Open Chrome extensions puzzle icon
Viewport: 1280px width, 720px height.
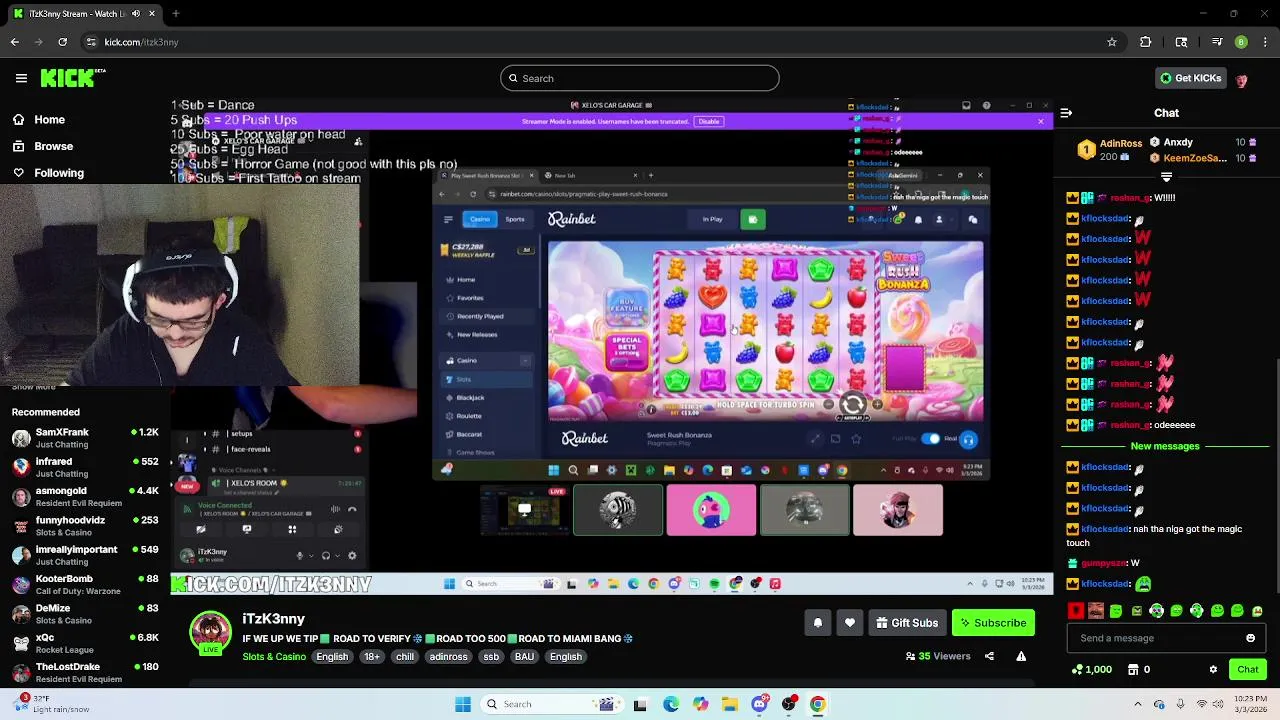pos(1146,42)
